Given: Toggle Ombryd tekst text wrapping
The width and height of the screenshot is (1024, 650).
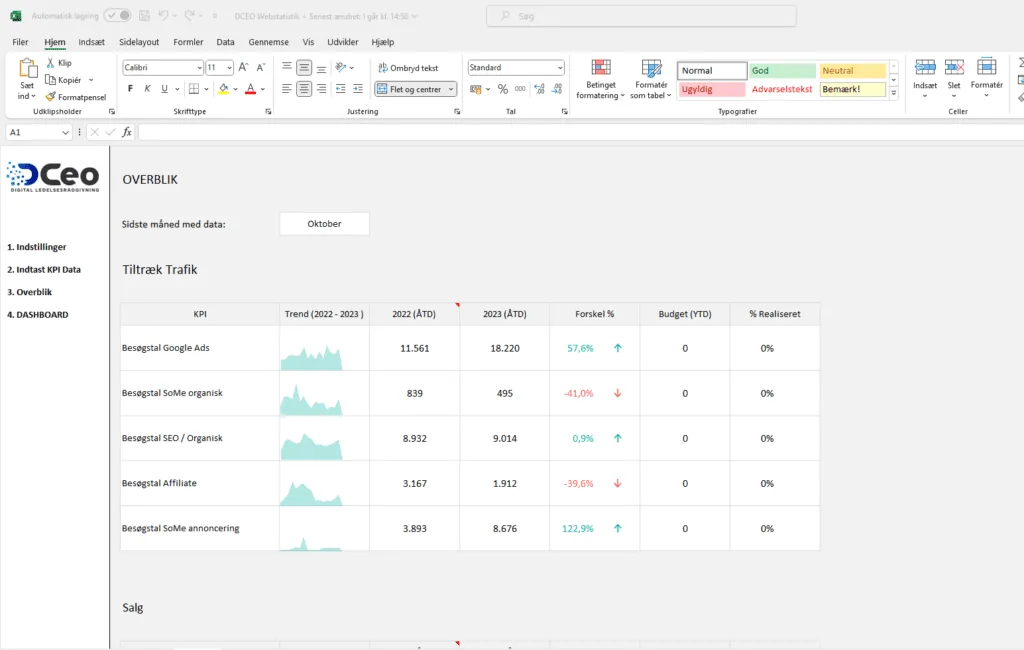Looking at the screenshot, I should click(x=408, y=68).
